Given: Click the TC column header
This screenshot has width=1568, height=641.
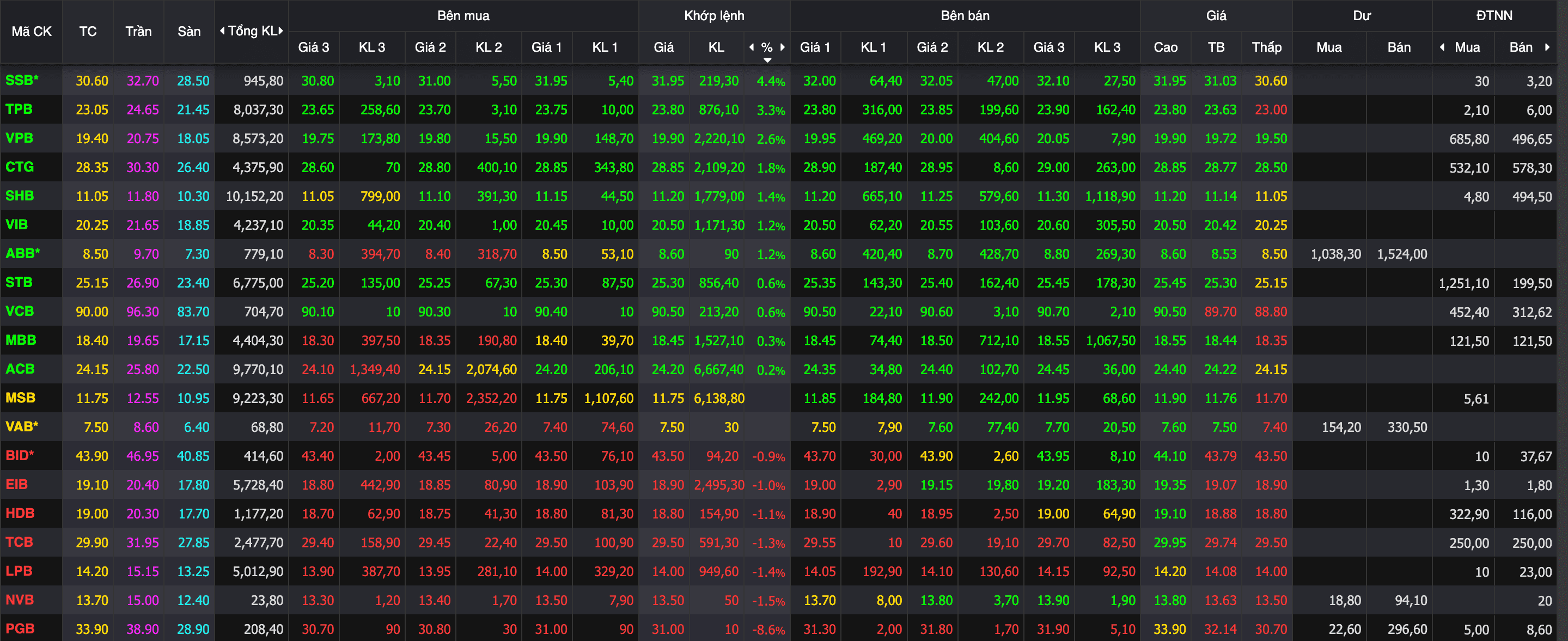Looking at the screenshot, I should 88,31.
